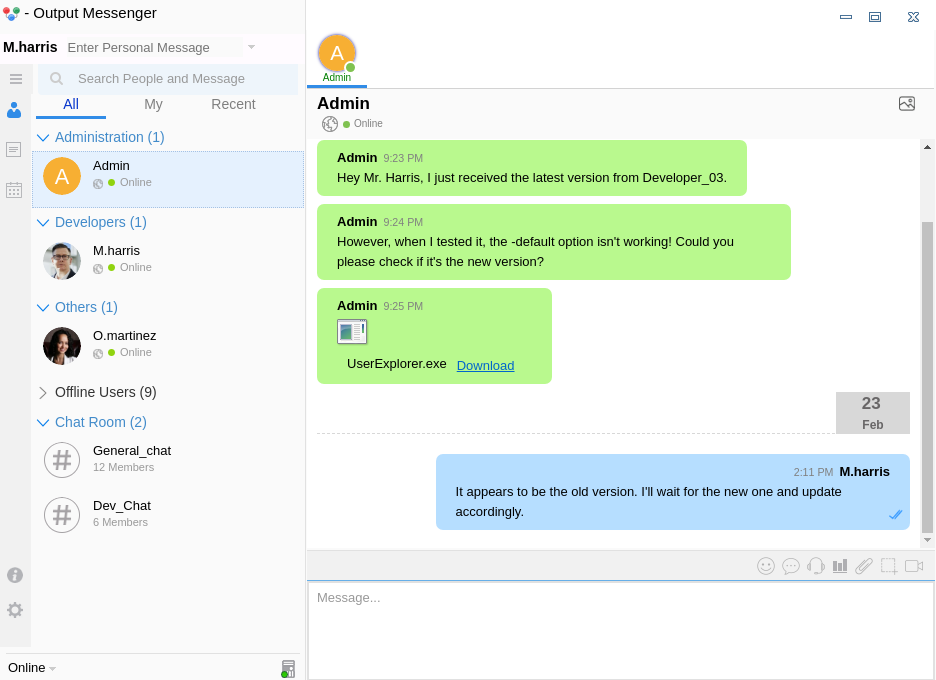Click the search magnifier icon
936x680 pixels.
tap(57, 79)
